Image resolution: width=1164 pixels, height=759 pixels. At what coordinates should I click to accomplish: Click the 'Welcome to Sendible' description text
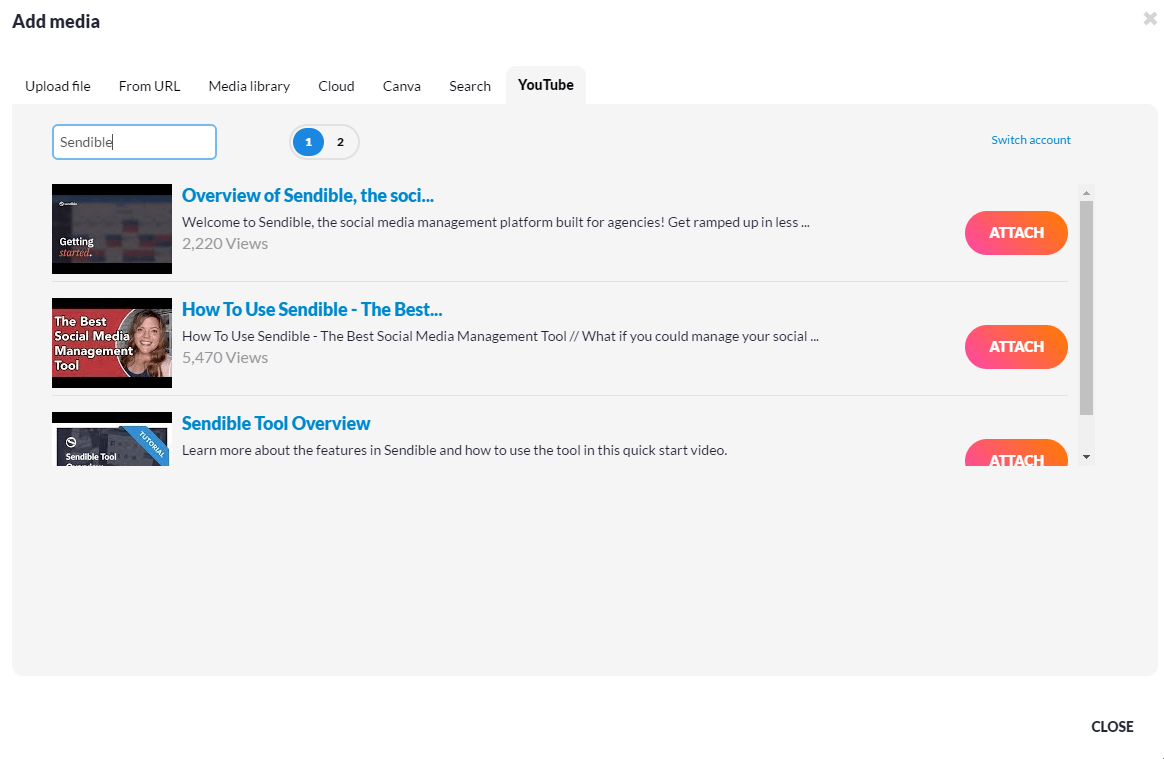pyautogui.click(x=496, y=222)
